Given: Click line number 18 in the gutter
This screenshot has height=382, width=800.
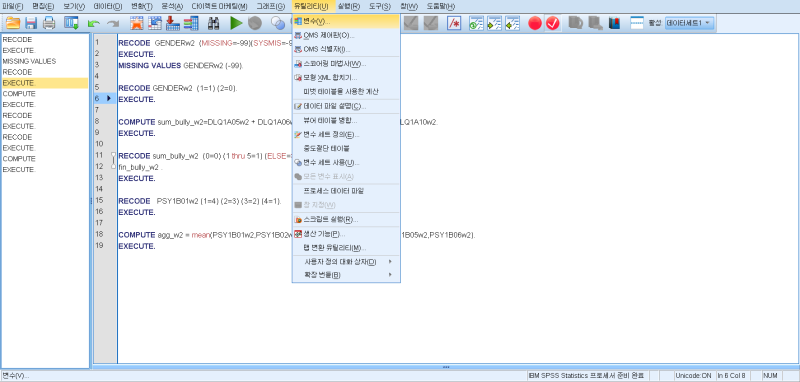Looking at the screenshot, I should (x=98, y=234).
